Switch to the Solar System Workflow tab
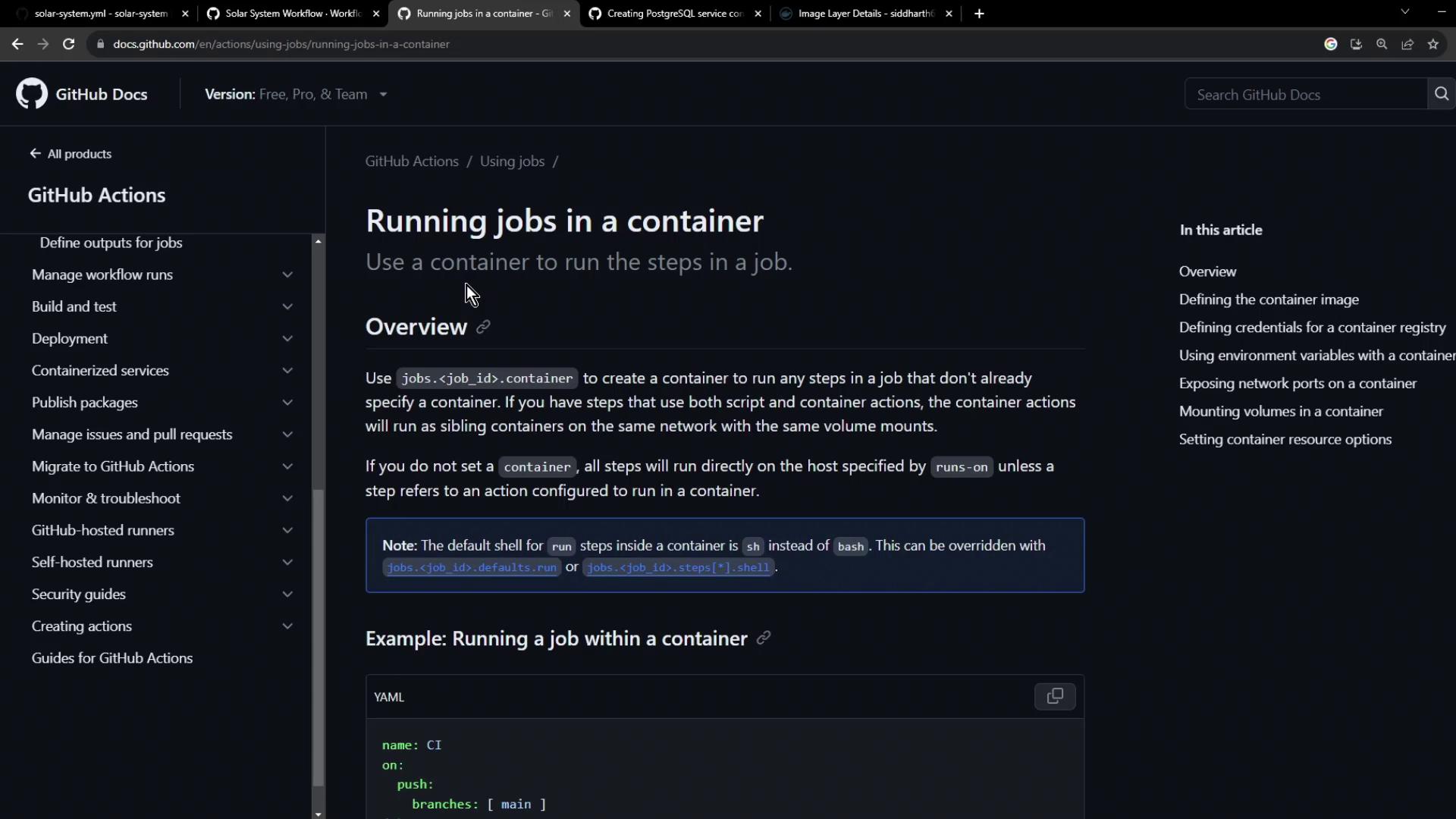The image size is (1456, 819). pos(292,14)
